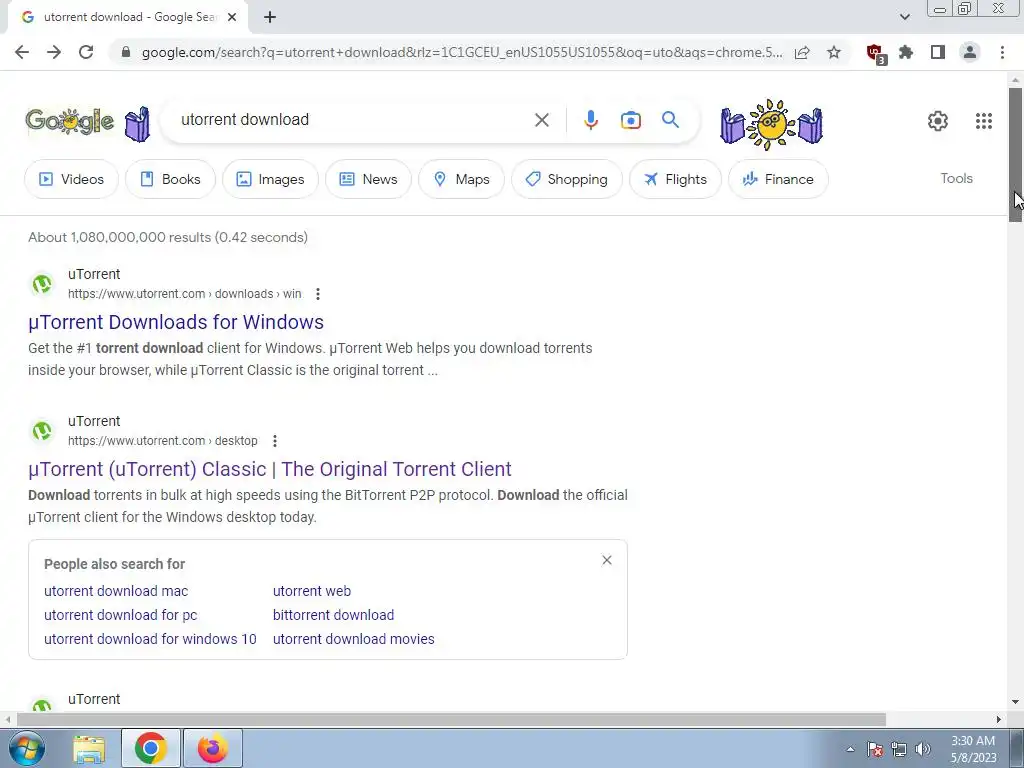
Task: Open the Chrome profile avatar
Action: click(x=970, y=52)
